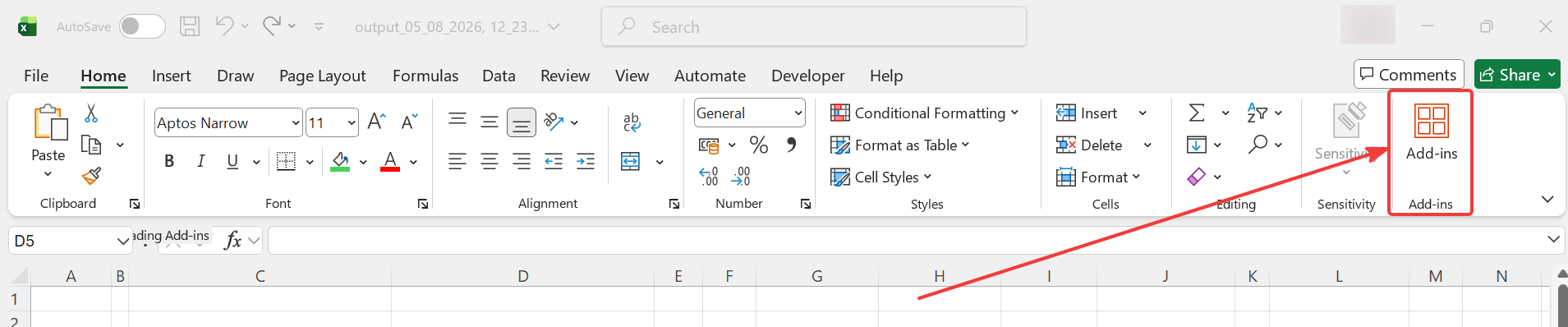This screenshot has height=327, width=1568.
Task: Collapse the ribbon with chevron
Action: click(1547, 200)
